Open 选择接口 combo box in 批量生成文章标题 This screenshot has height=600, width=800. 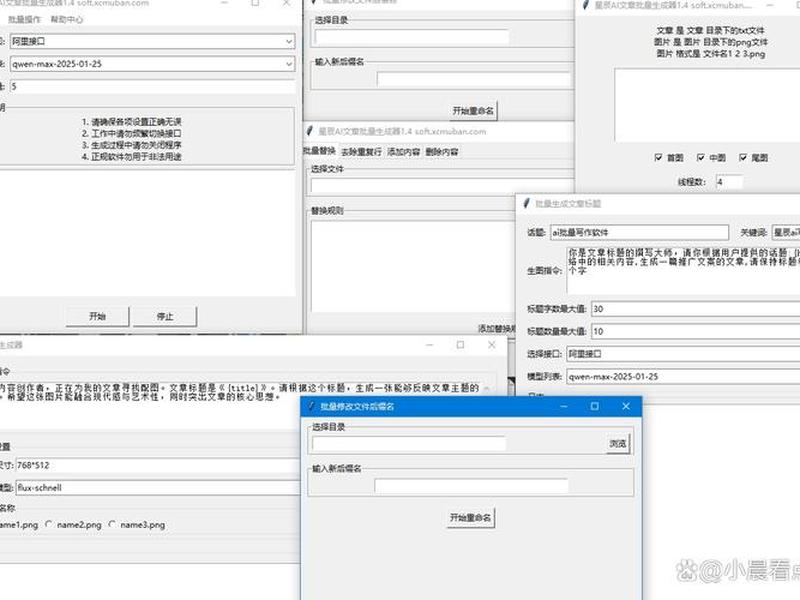point(683,354)
